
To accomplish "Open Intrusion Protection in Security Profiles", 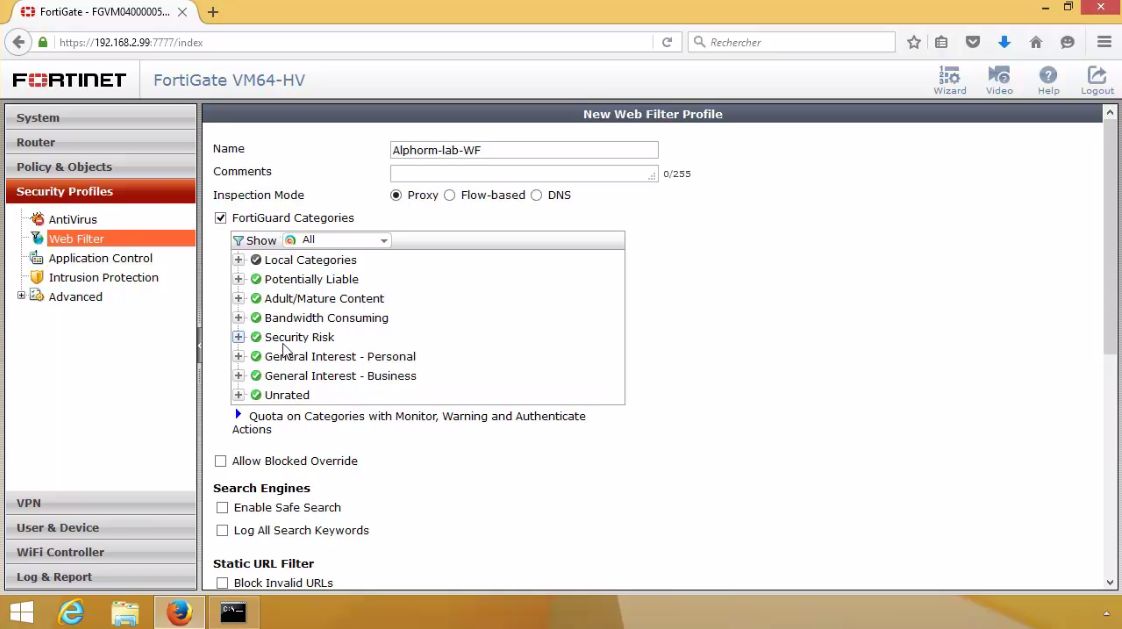I will 104,278.
